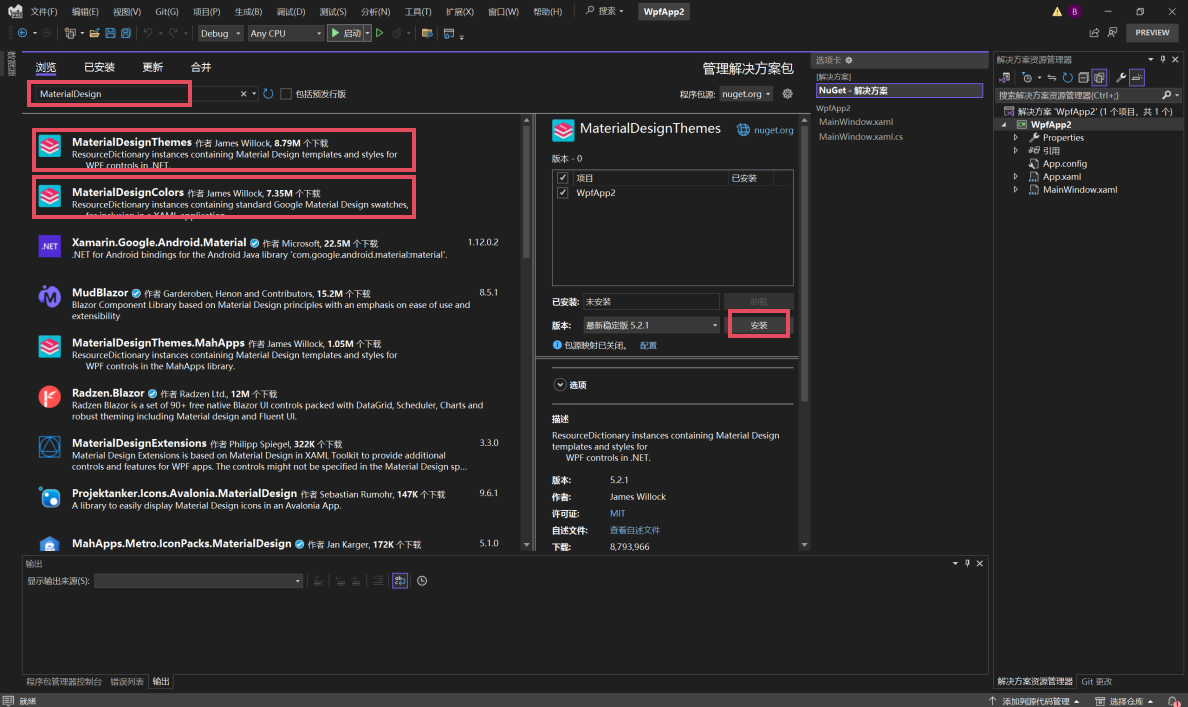Open the 调试(D) menu
This screenshot has height=707, width=1188.
click(x=291, y=11)
